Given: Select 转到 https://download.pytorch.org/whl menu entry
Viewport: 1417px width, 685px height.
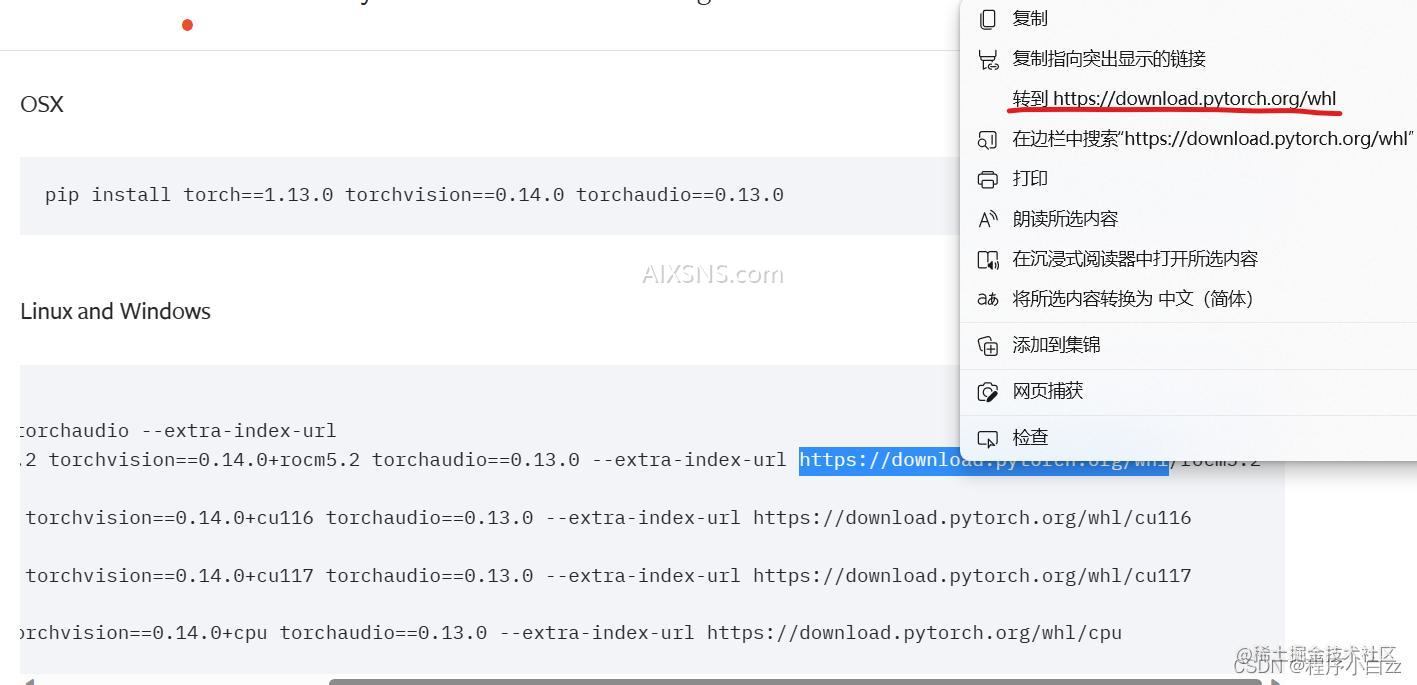Looking at the screenshot, I should [1174, 98].
